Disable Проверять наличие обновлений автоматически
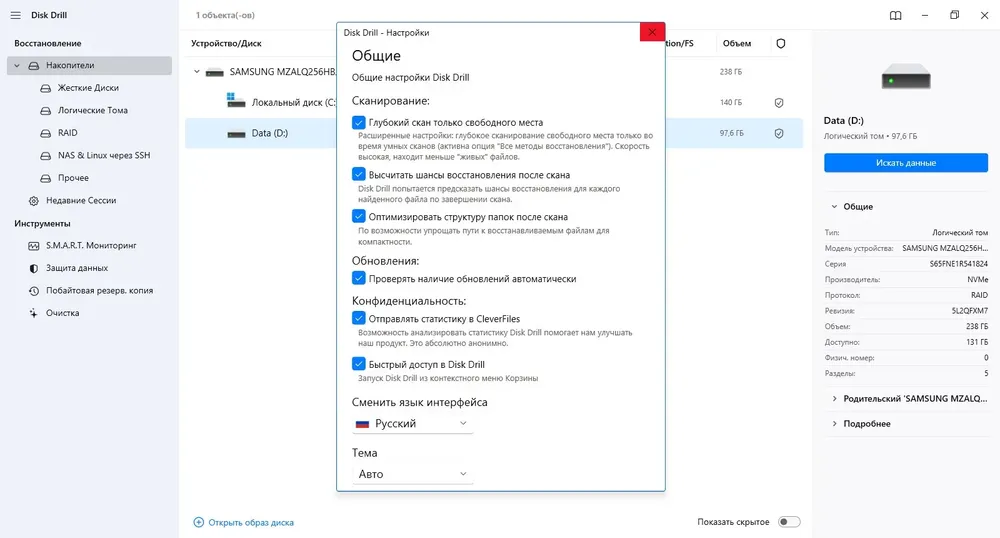The height and width of the screenshot is (538, 1000). coord(358,279)
